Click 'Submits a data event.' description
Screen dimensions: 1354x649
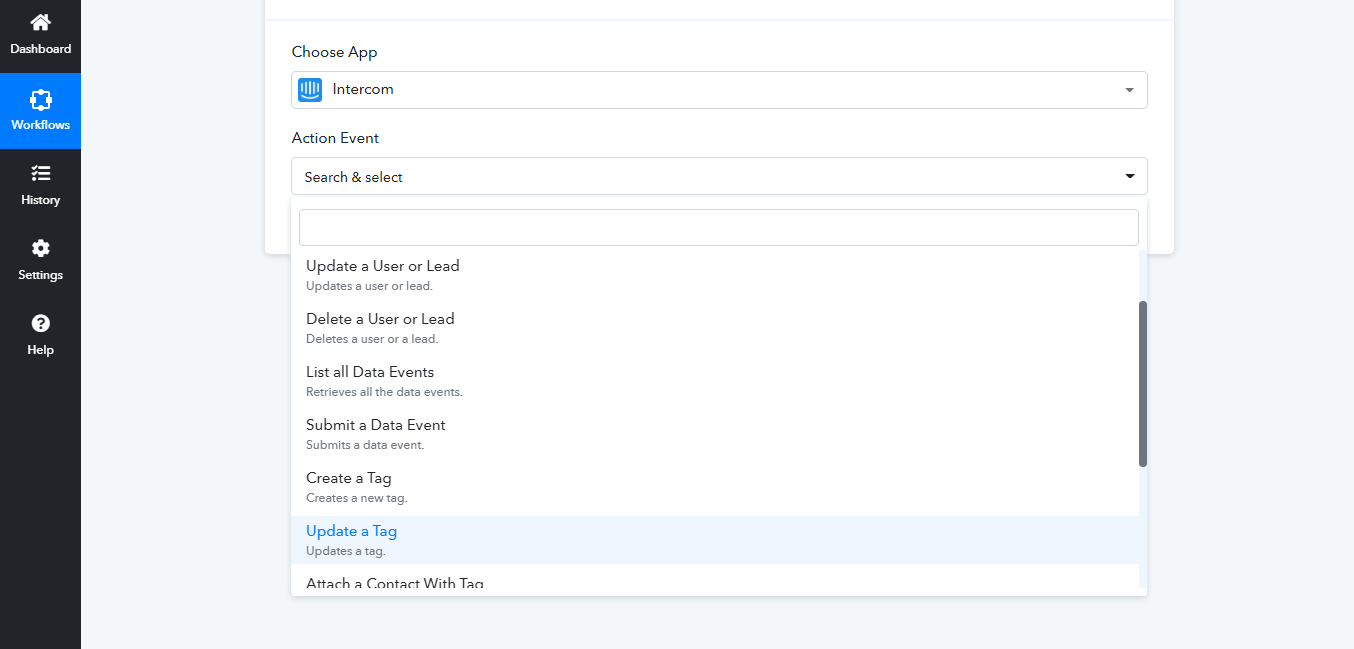(x=365, y=445)
